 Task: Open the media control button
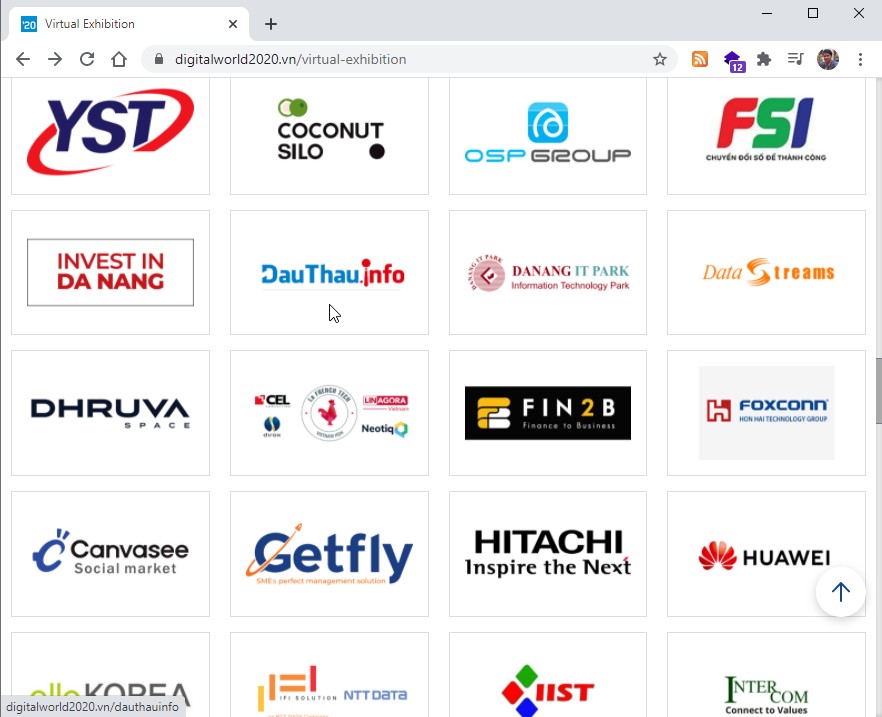click(795, 59)
